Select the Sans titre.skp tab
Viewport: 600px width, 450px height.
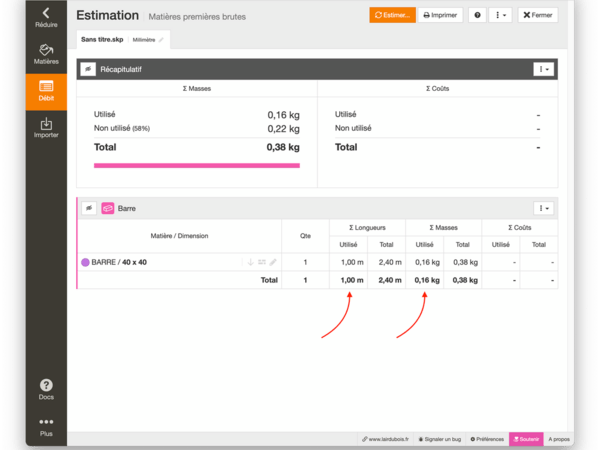point(101,38)
